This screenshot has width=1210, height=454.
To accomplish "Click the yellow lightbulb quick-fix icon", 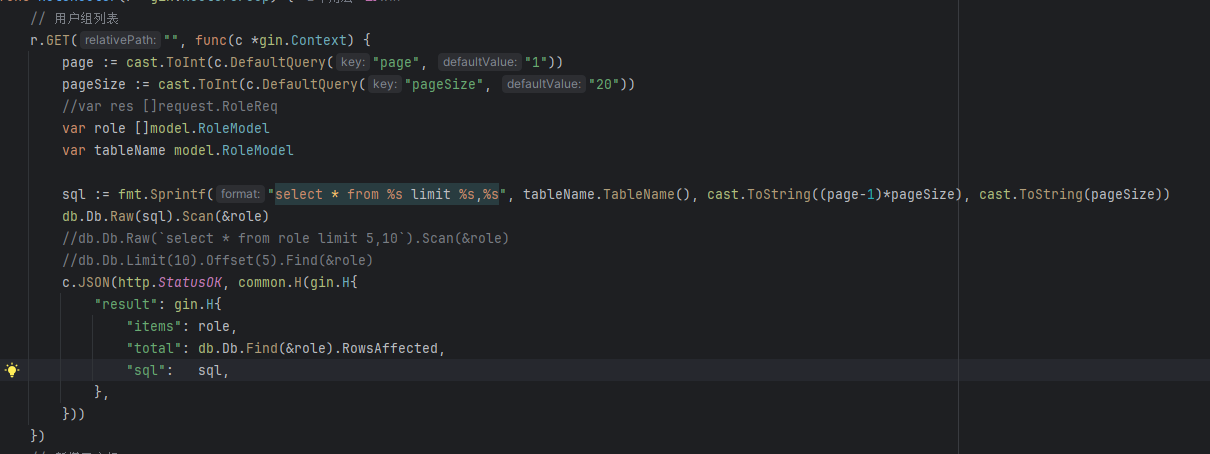I will [12, 370].
